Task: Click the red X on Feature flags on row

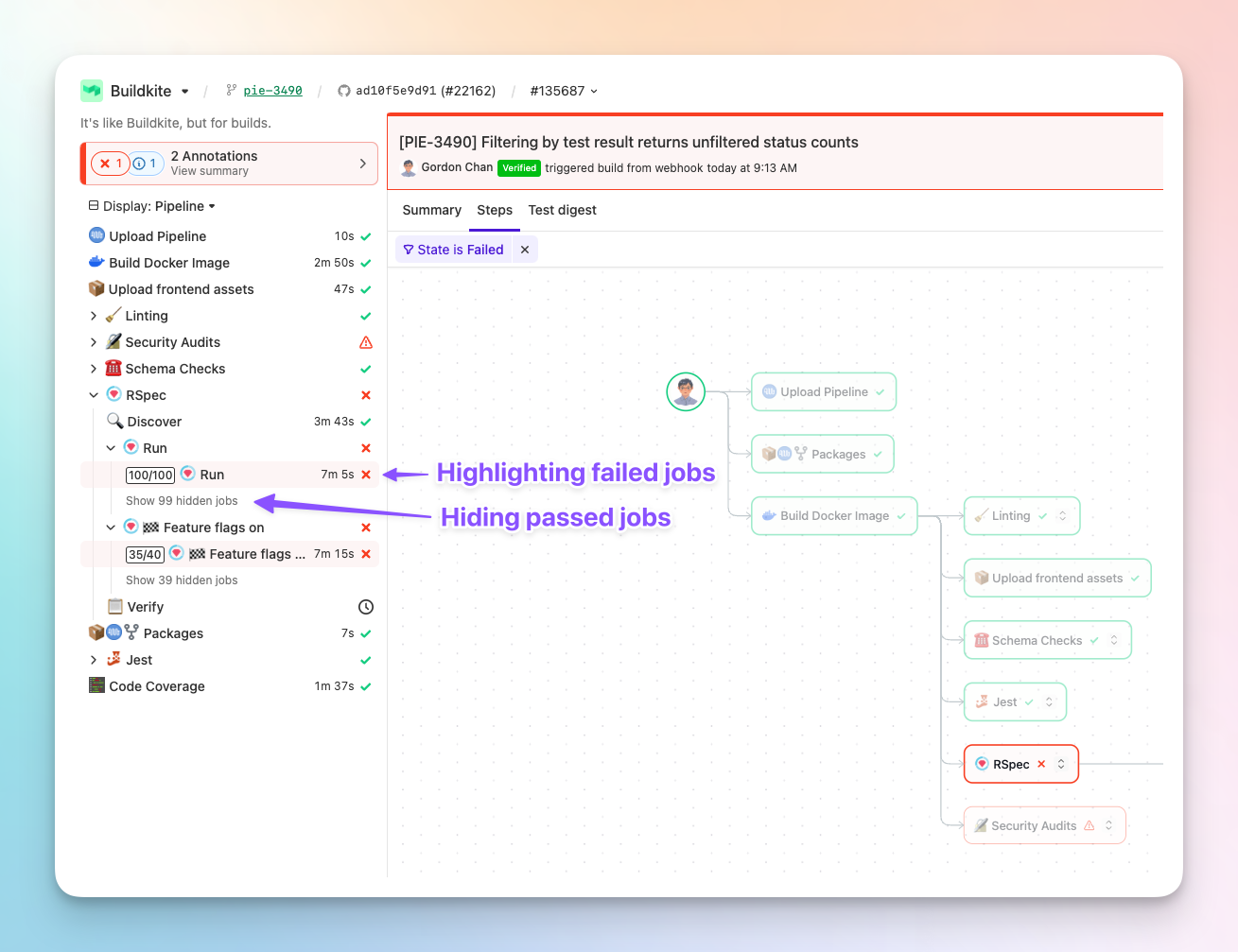Action: pyautogui.click(x=366, y=528)
